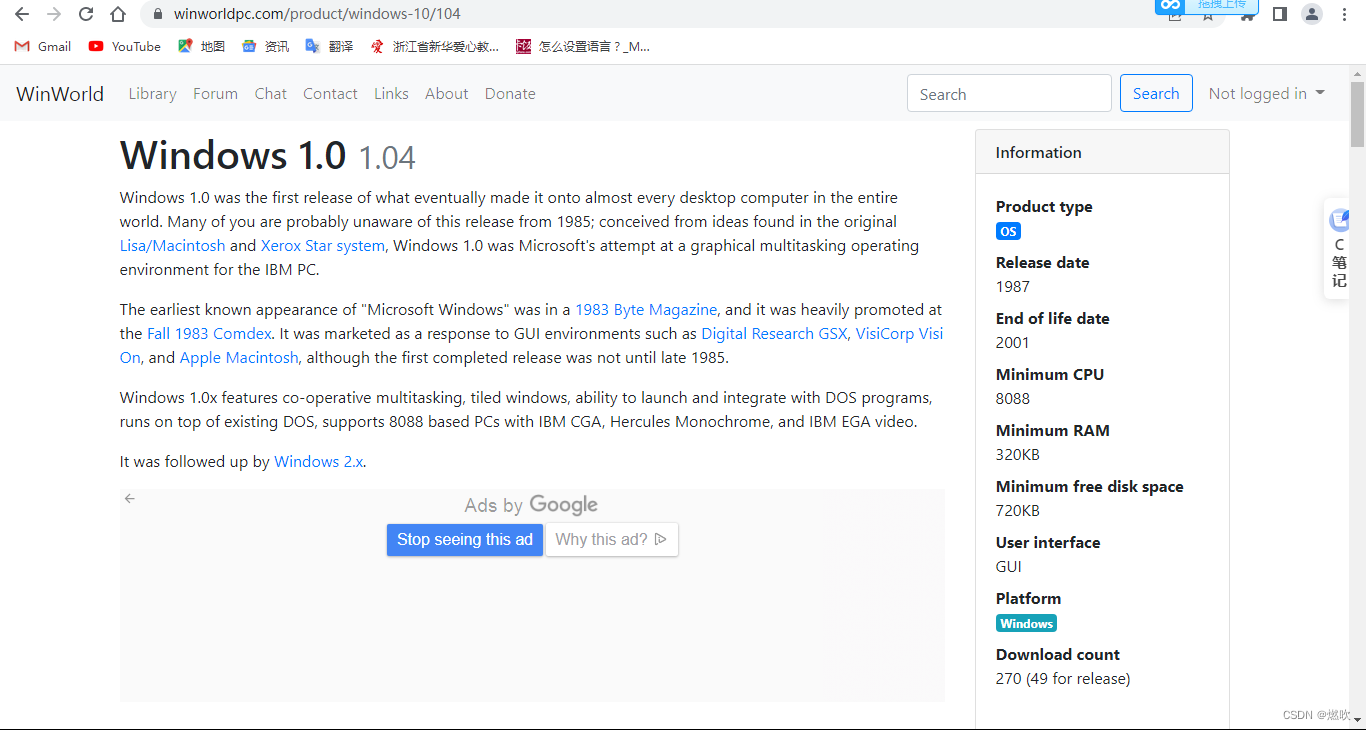Open the Library menu item
Image resolution: width=1366 pixels, height=730 pixels.
(152, 93)
